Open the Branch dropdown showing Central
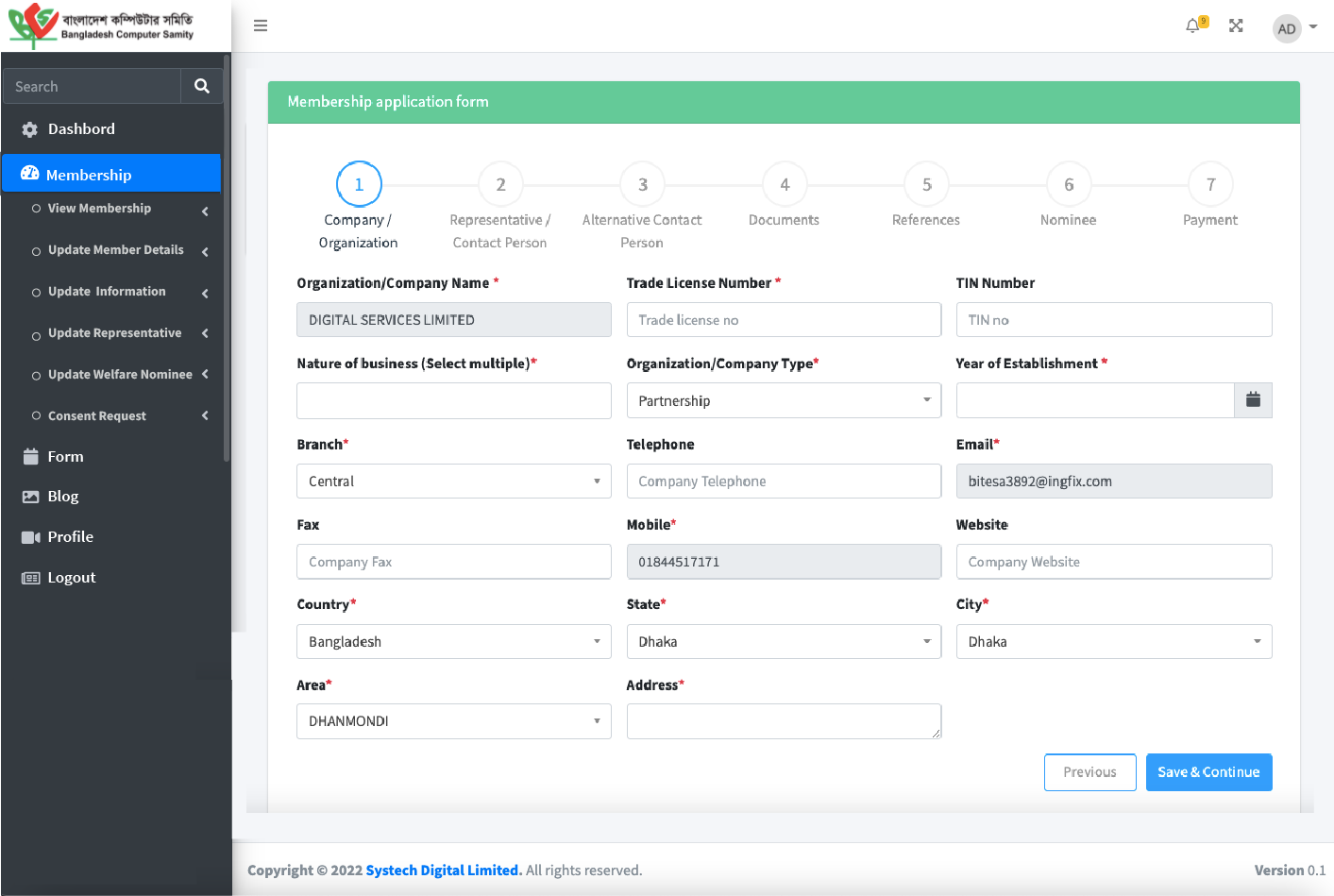This screenshot has width=1334, height=896. click(x=453, y=482)
